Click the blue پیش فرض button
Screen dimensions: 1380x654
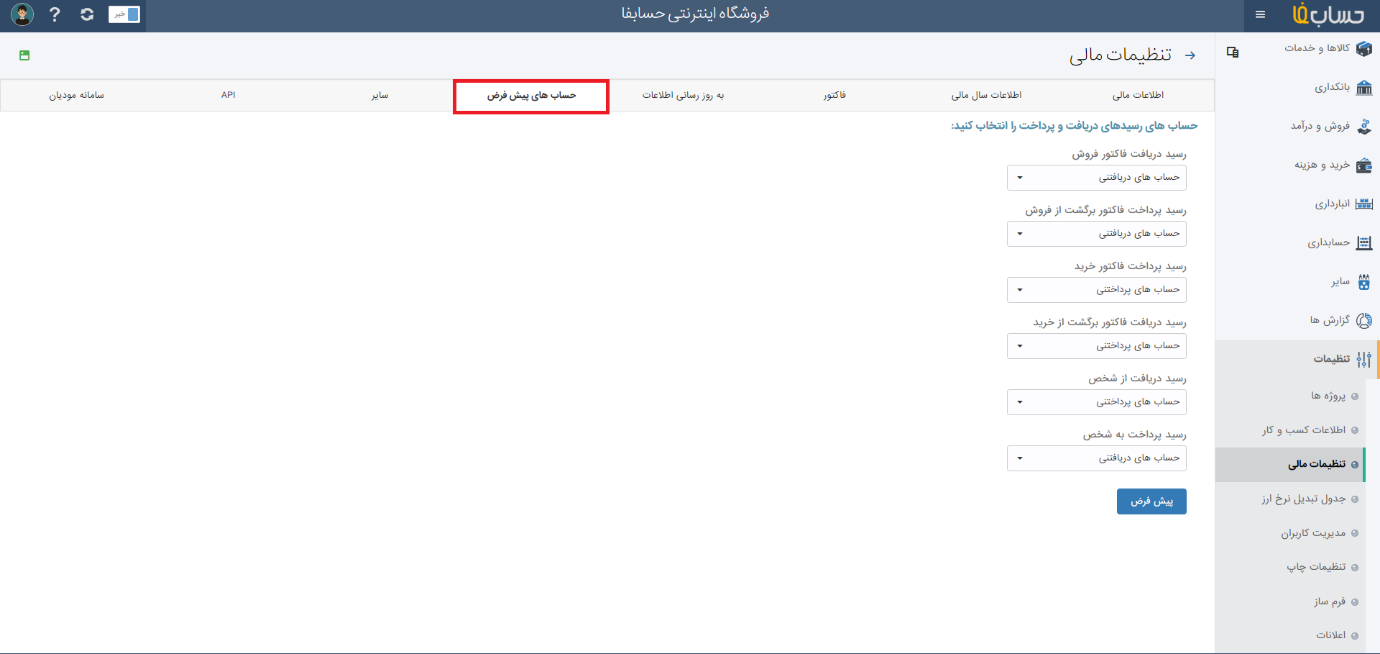tap(1152, 502)
